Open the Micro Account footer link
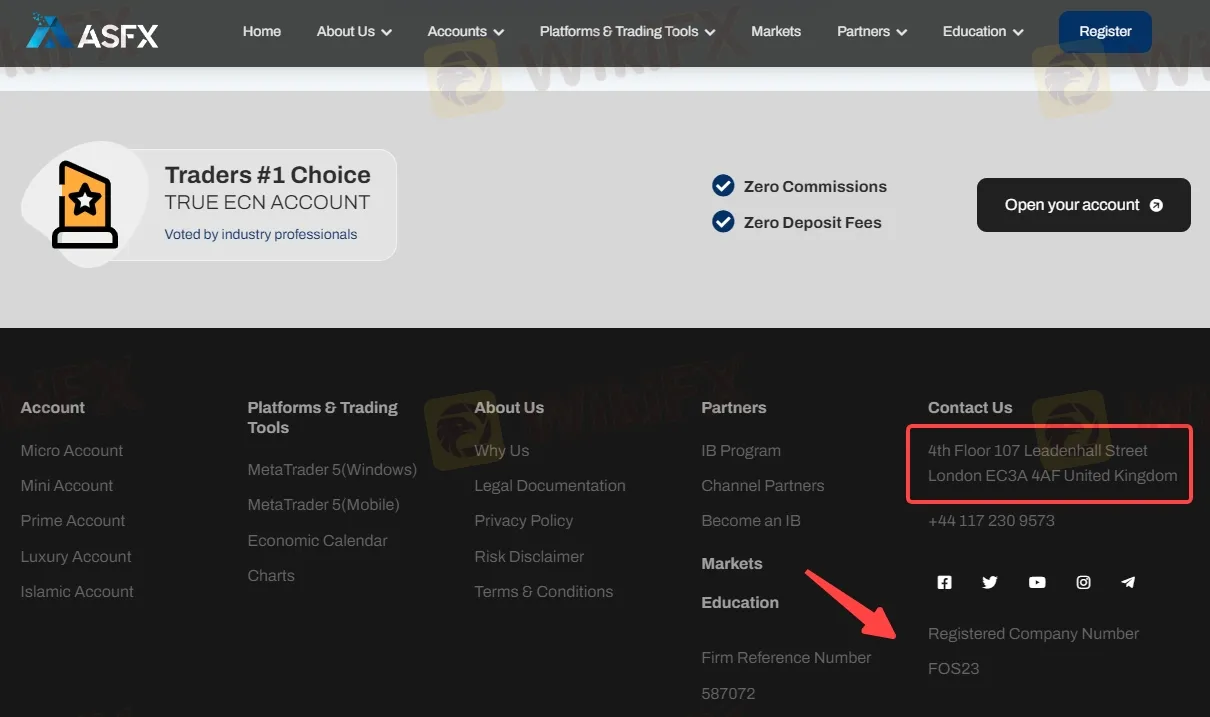 72,451
